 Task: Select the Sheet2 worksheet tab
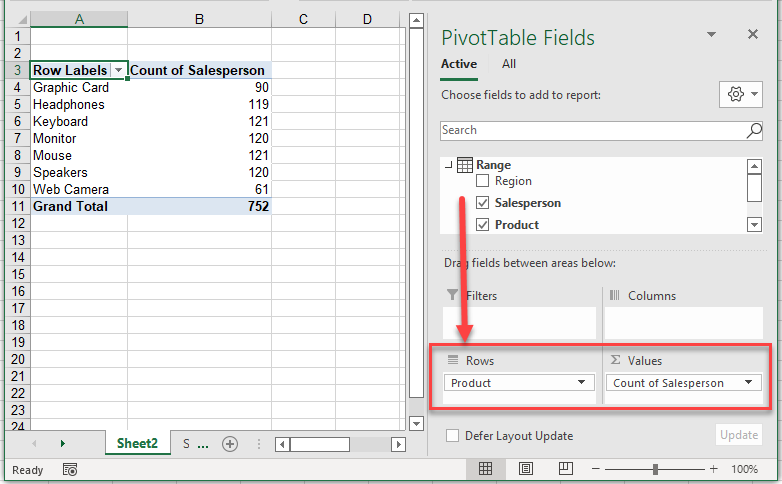click(137, 444)
